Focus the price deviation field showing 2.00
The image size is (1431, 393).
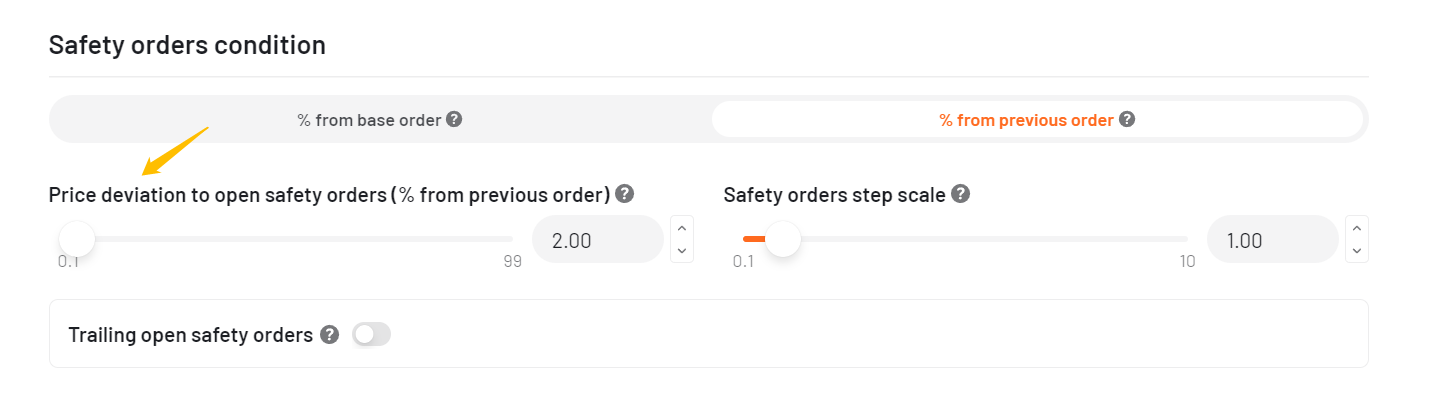click(x=598, y=240)
